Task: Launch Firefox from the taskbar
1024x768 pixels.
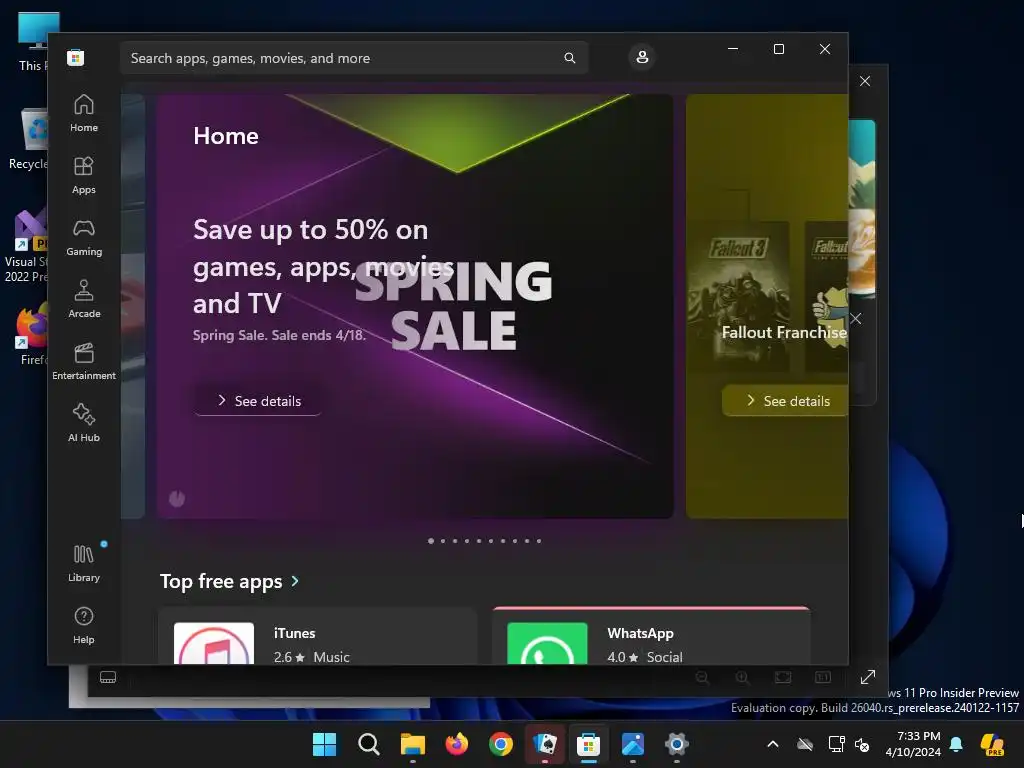Action: pyautogui.click(x=456, y=744)
